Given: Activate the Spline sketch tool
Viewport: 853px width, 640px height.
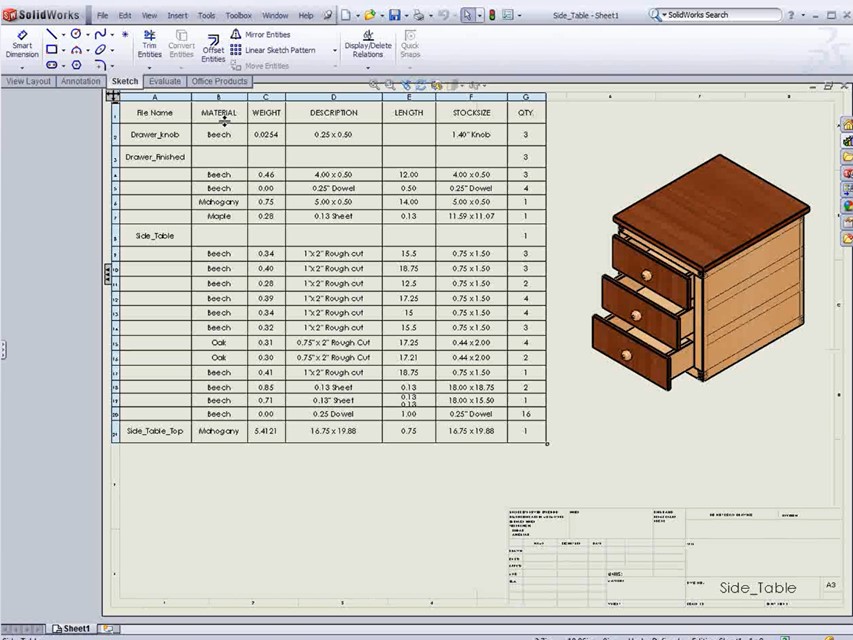Looking at the screenshot, I should click(x=101, y=34).
